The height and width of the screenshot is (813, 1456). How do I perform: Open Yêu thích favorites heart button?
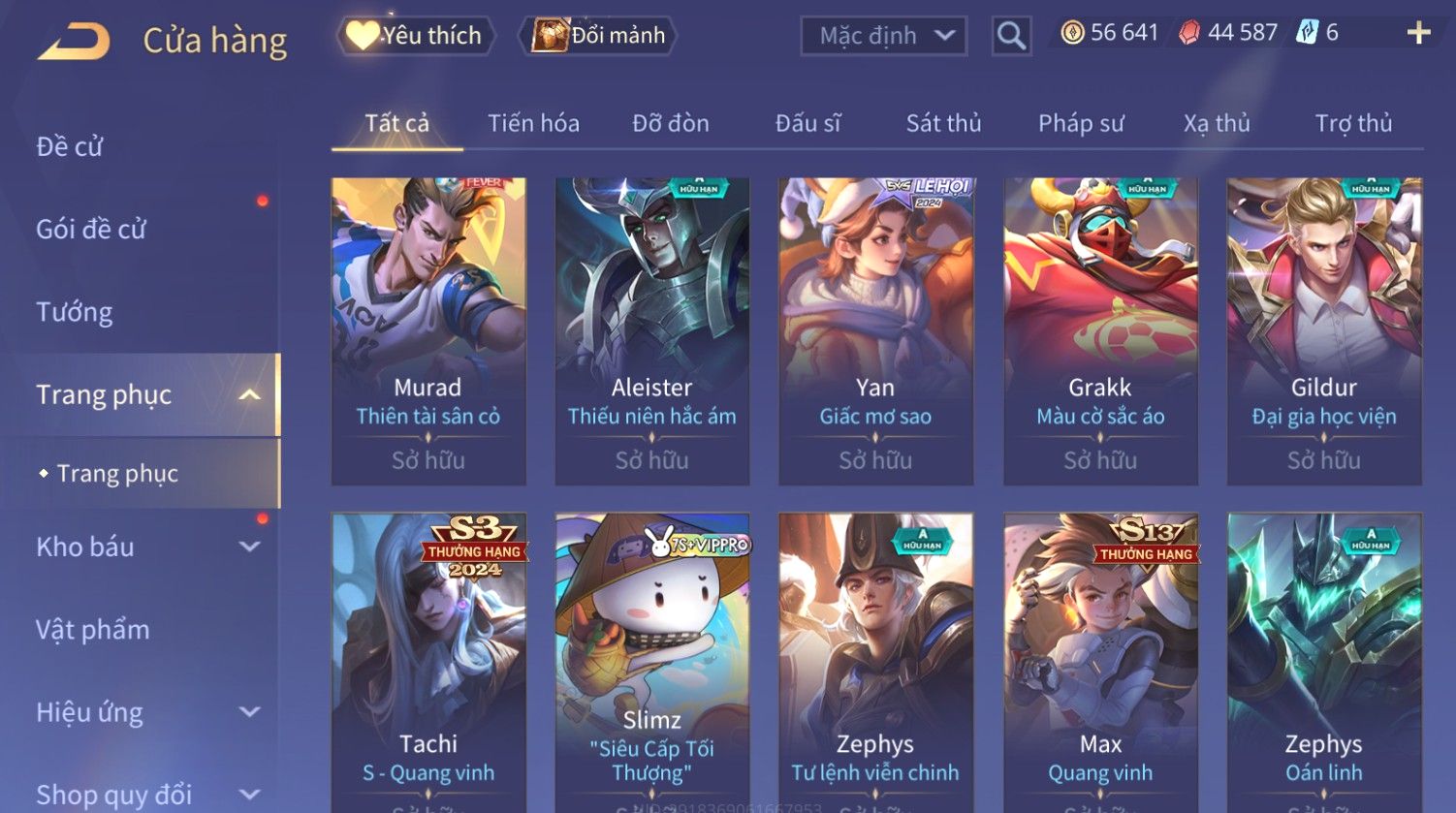point(416,36)
